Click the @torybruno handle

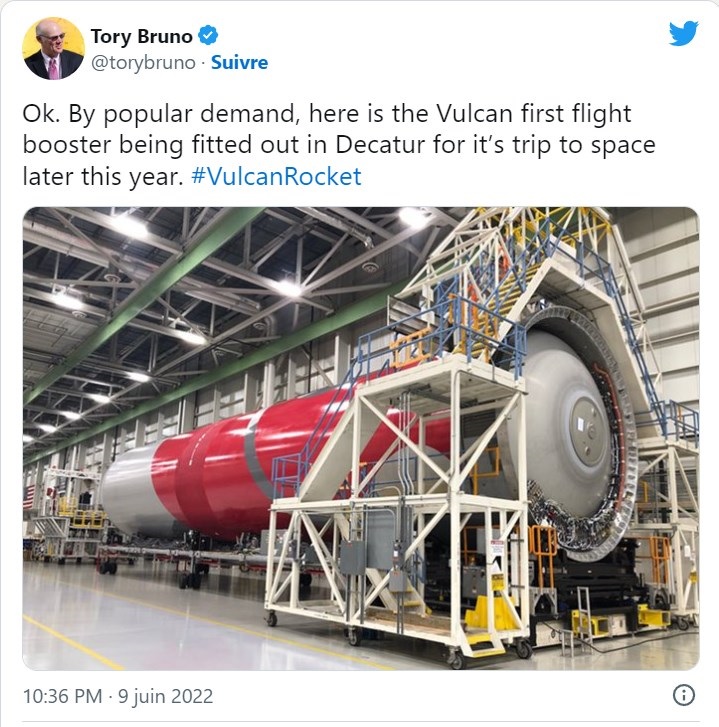tap(143, 63)
